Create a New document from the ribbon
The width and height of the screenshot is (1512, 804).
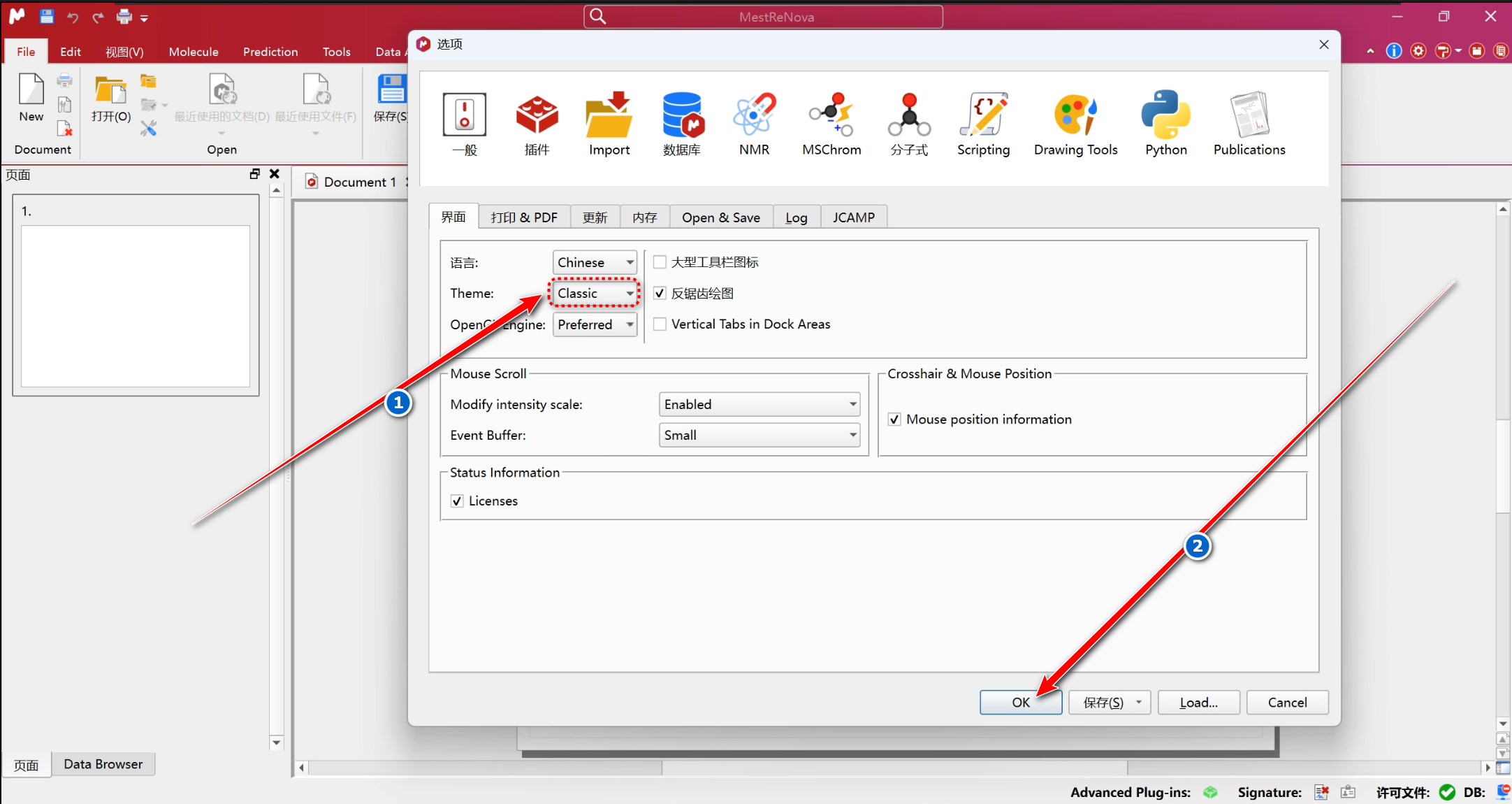pos(31,98)
